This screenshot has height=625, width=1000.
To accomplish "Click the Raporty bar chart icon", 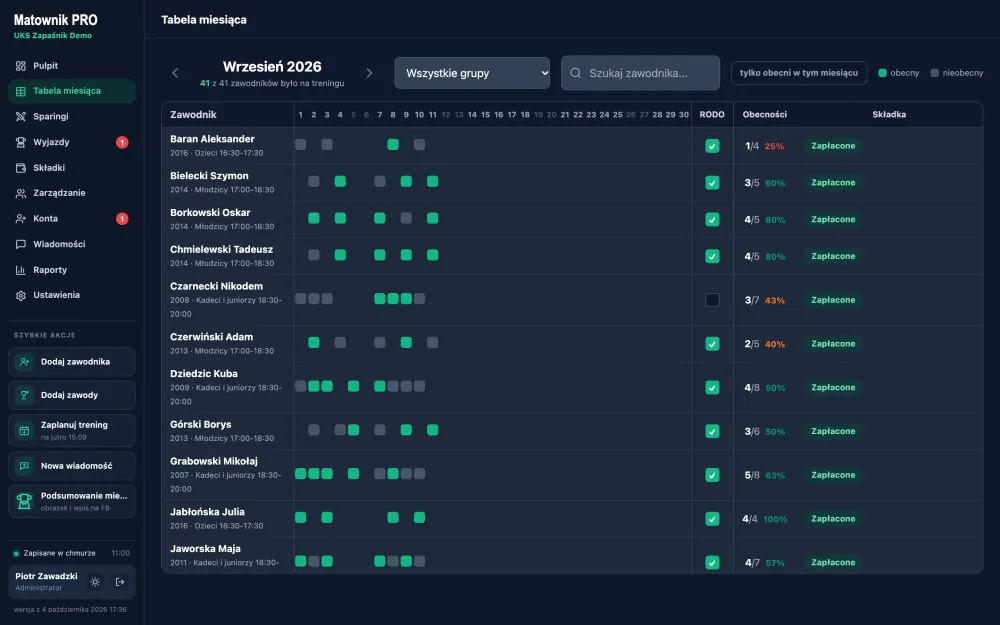I will (x=20, y=270).
